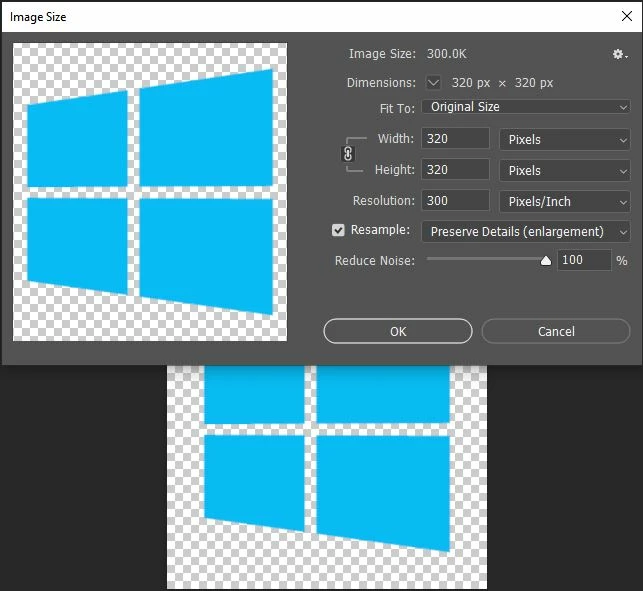Click the Resample label
643x591 pixels.
point(381,230)
